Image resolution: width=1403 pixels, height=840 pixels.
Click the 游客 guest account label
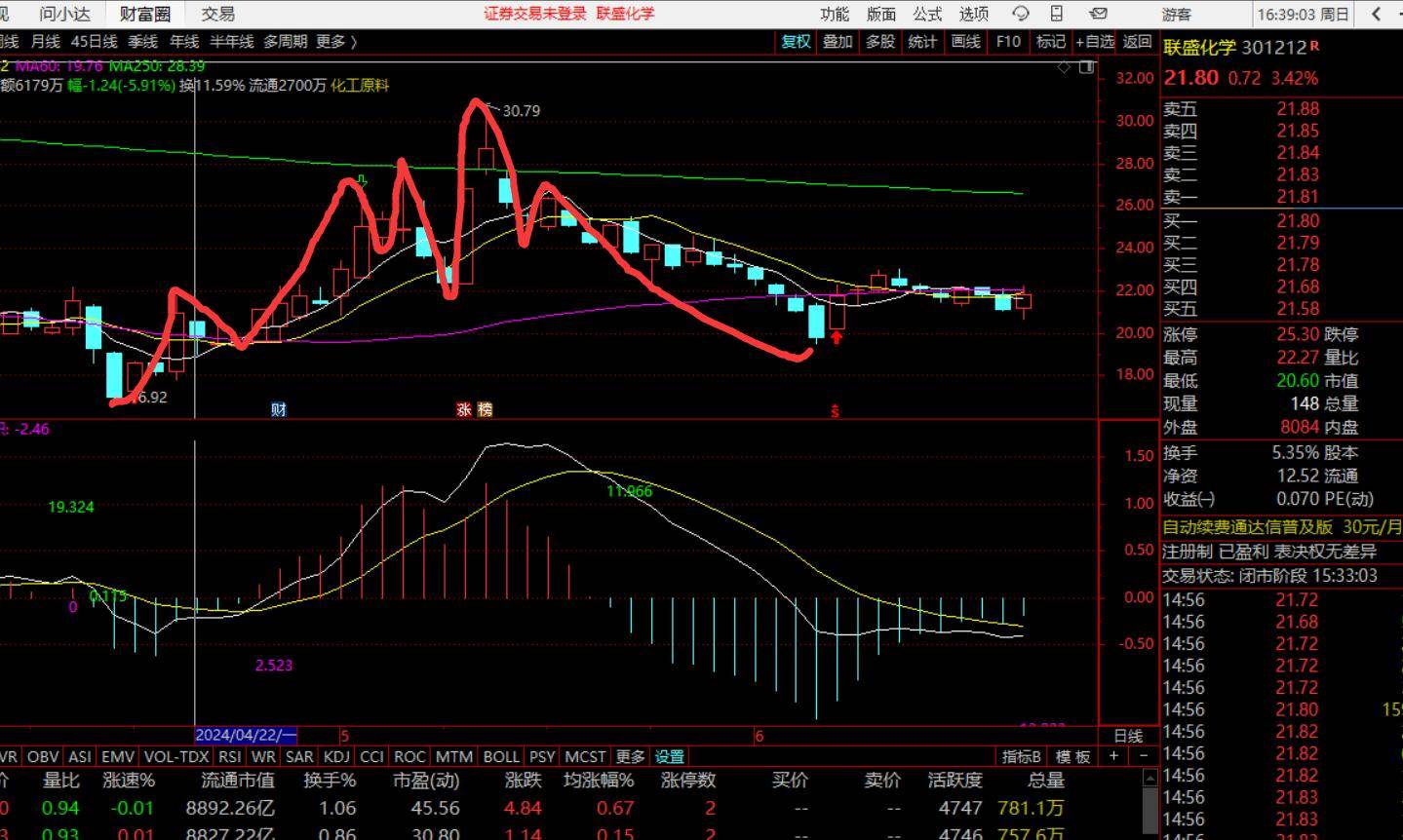click(x=1177, y=14)
